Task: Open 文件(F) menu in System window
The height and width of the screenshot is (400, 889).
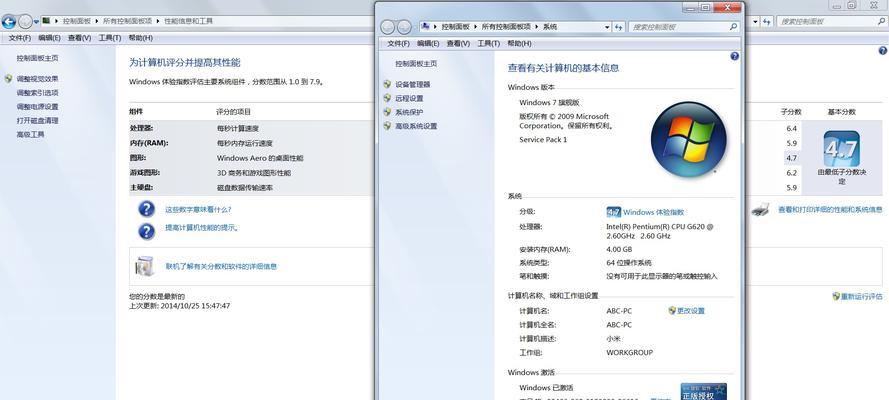Action: tap(398, 43)
